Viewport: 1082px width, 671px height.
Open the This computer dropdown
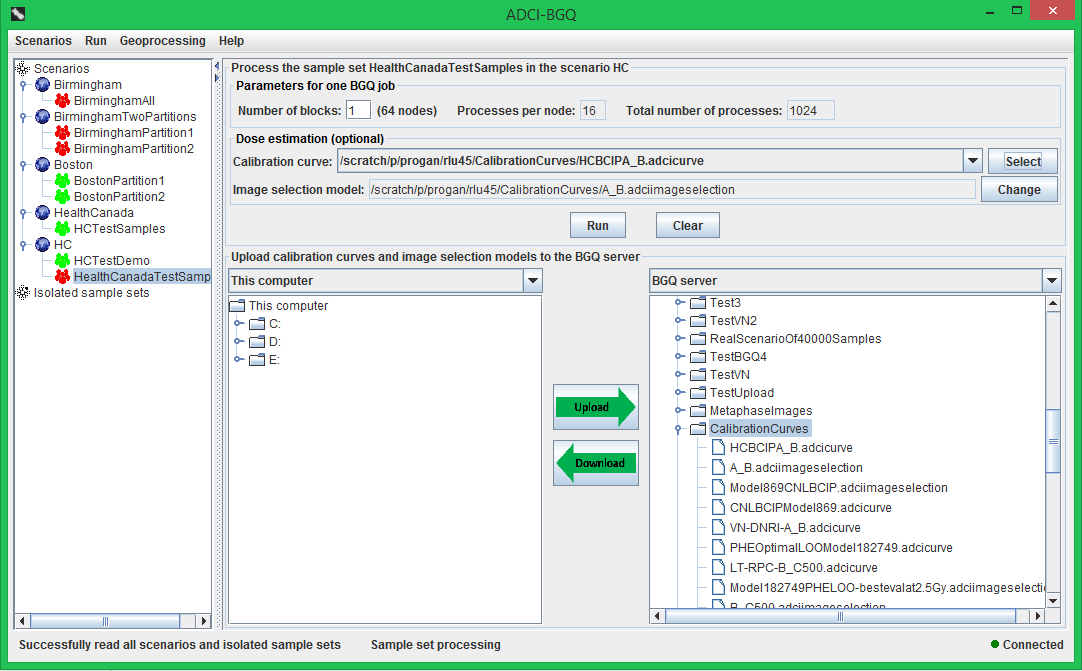coord(533,281)
